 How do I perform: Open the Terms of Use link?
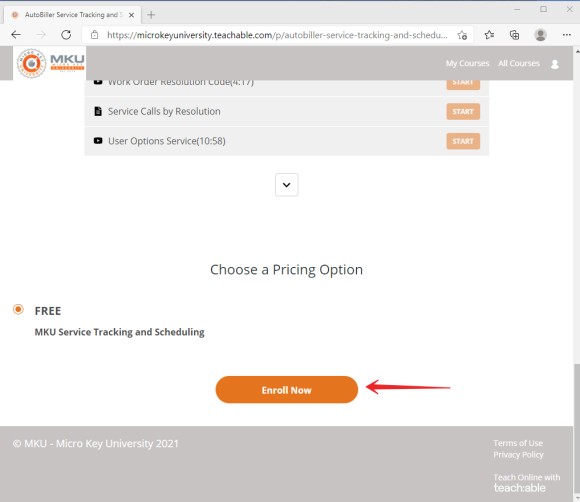tap(518, 443)
